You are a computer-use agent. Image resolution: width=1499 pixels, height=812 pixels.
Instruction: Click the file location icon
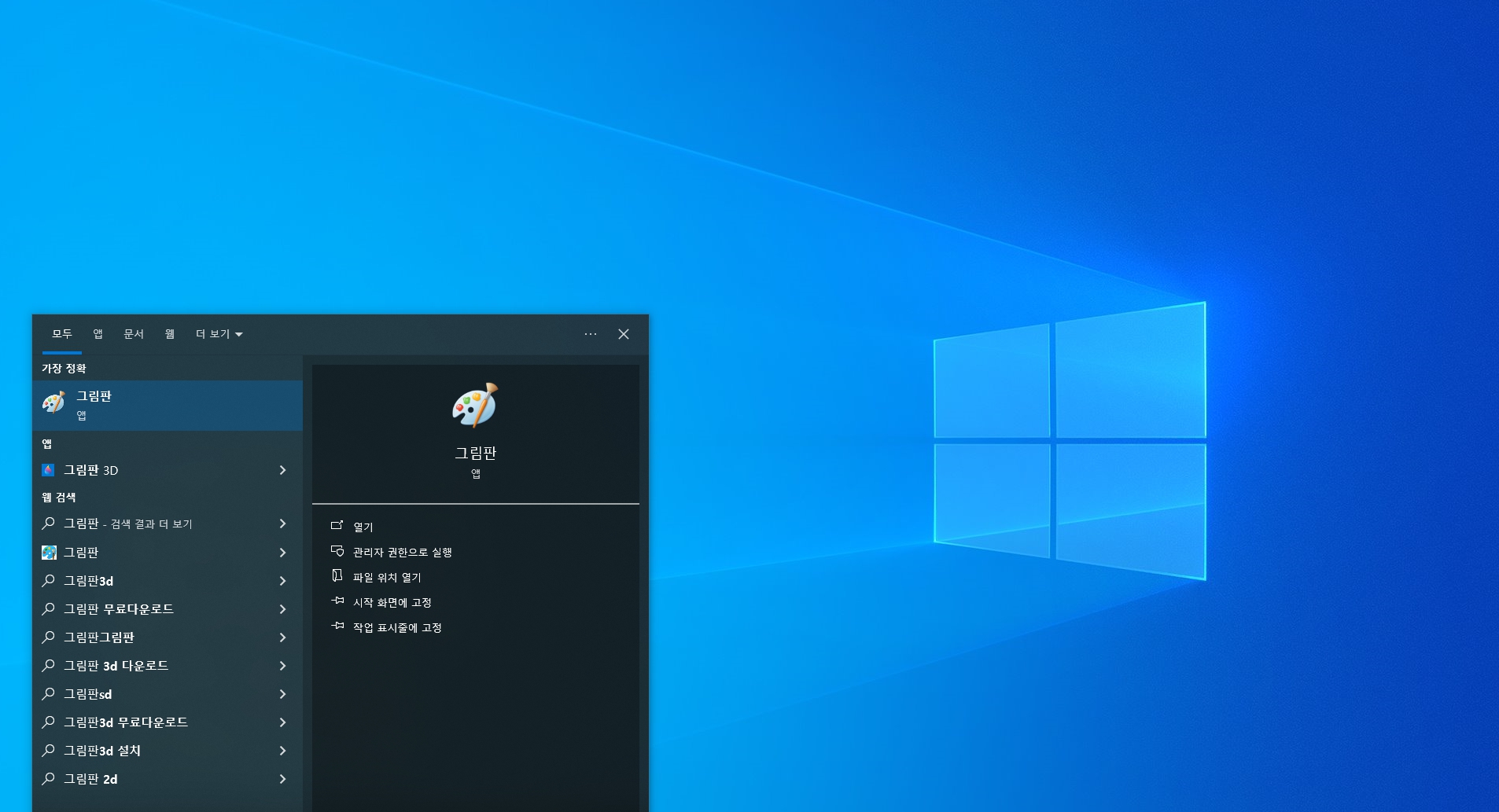click(x=337, y=576)
